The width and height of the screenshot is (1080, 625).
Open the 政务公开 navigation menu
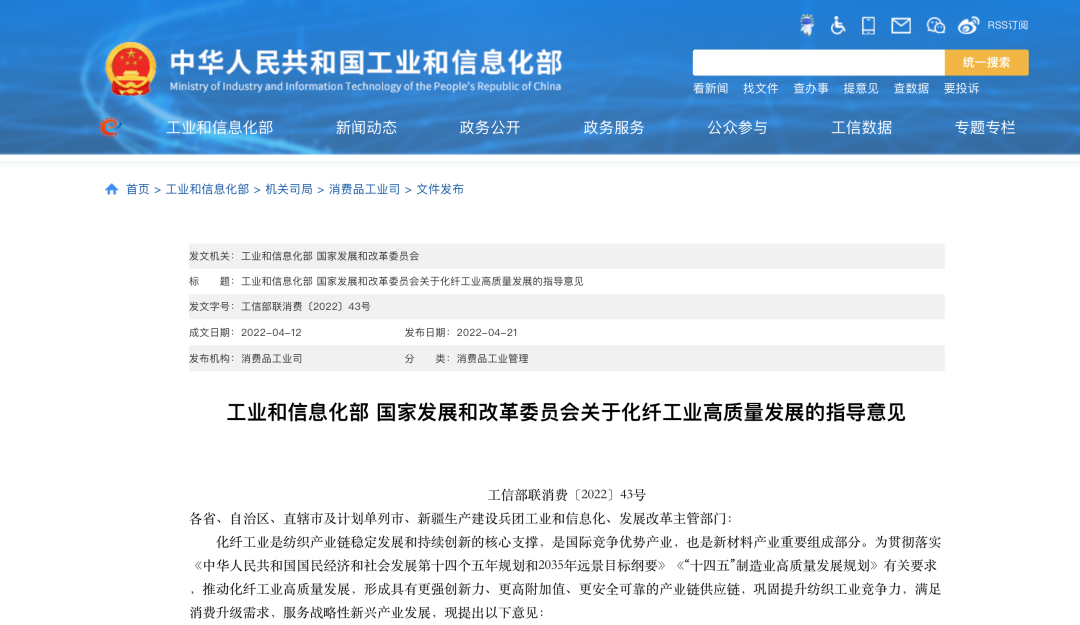[x=490, y=127]
